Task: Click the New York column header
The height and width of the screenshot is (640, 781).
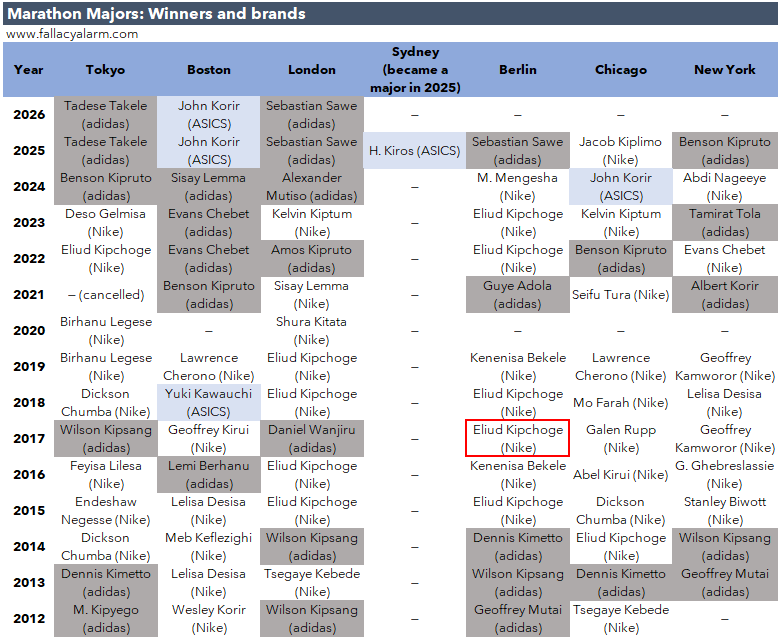Action: click(x=725, y=70)
